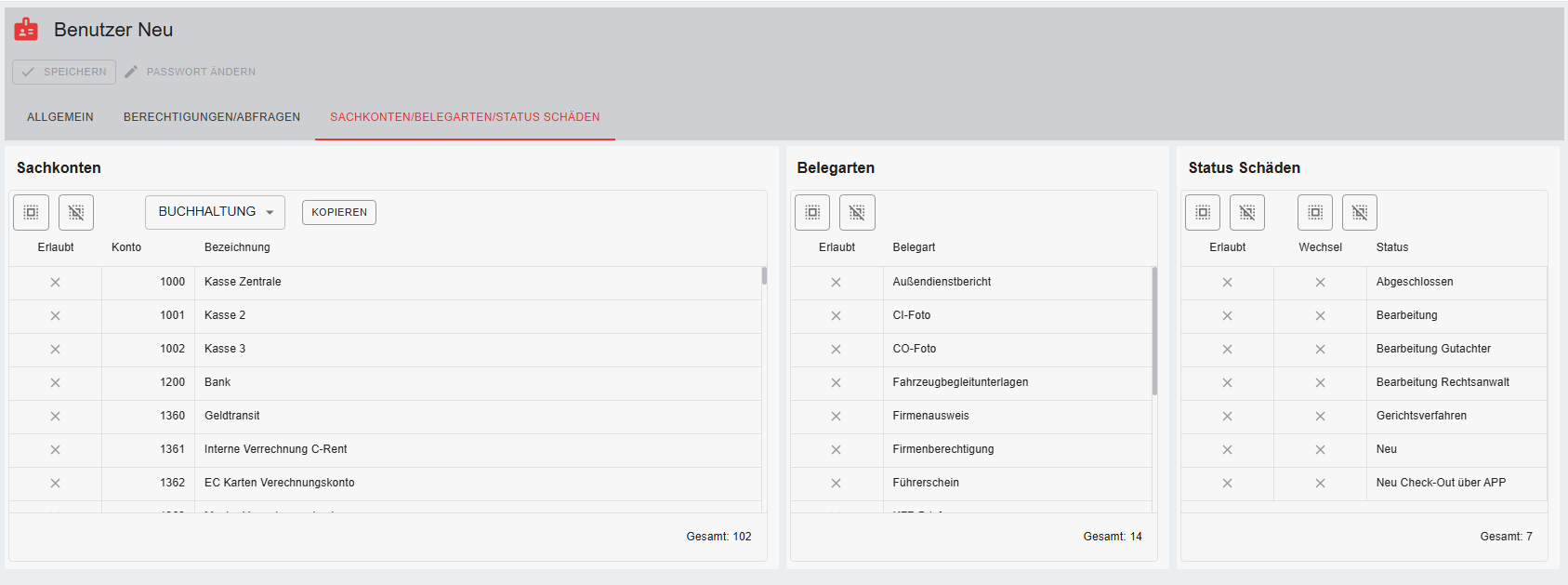Deselect all Wechsel in Status Schäden
1568x585 pixels.
coord(1360,212)
